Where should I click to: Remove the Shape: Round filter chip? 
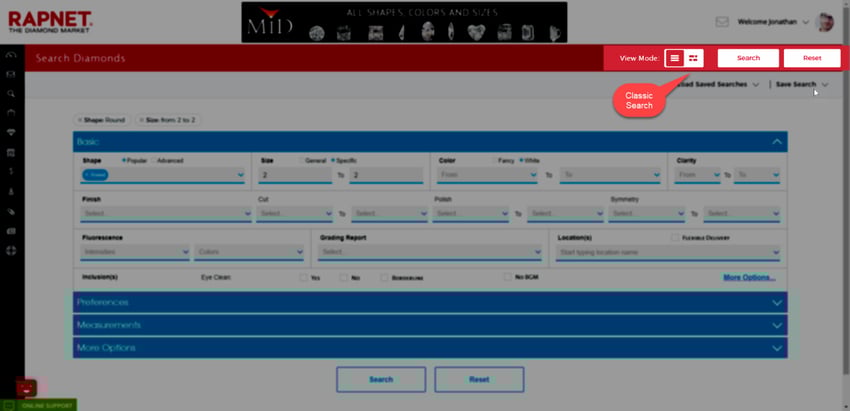79,120
